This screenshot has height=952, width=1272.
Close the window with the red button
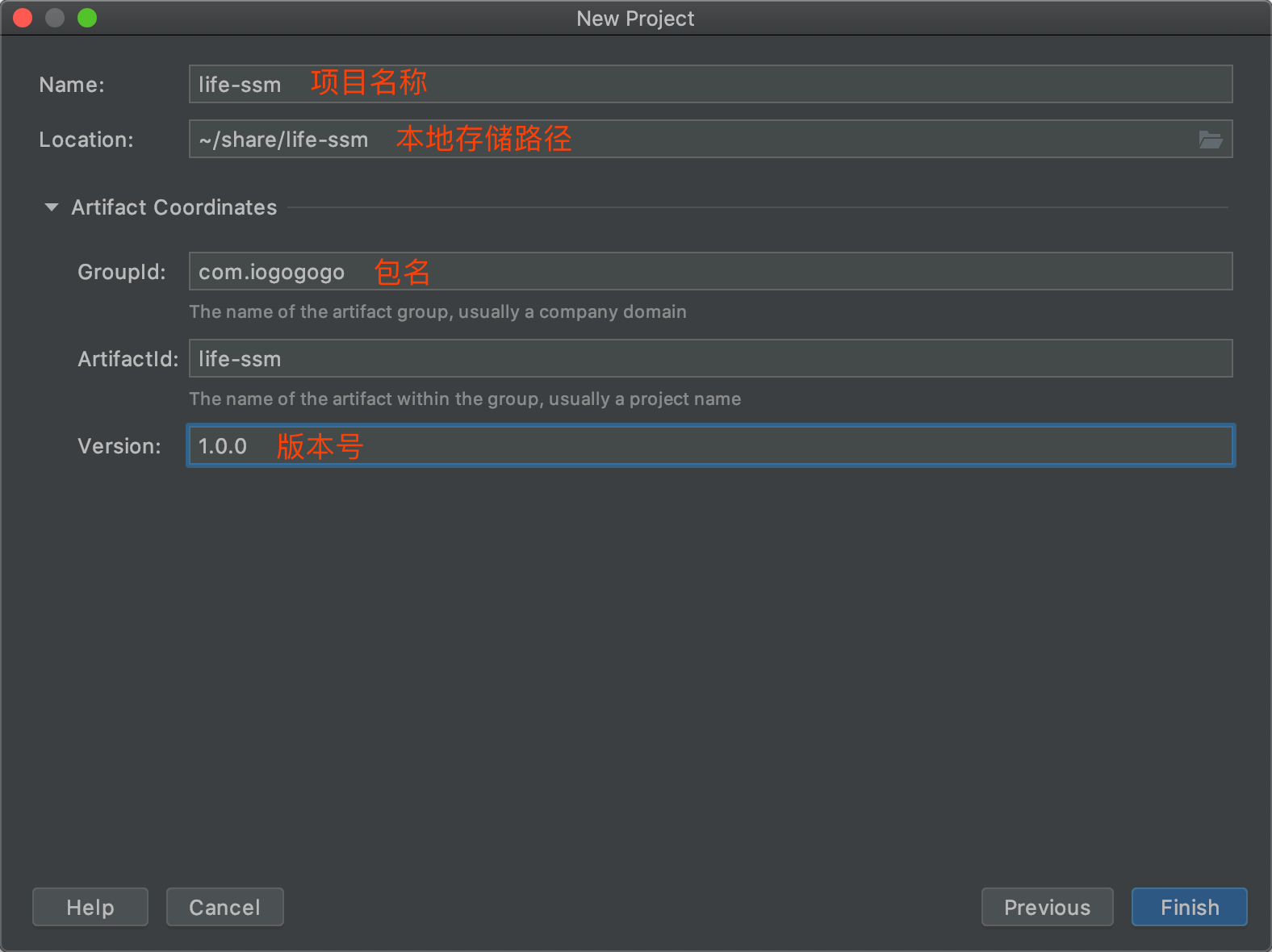23,18
